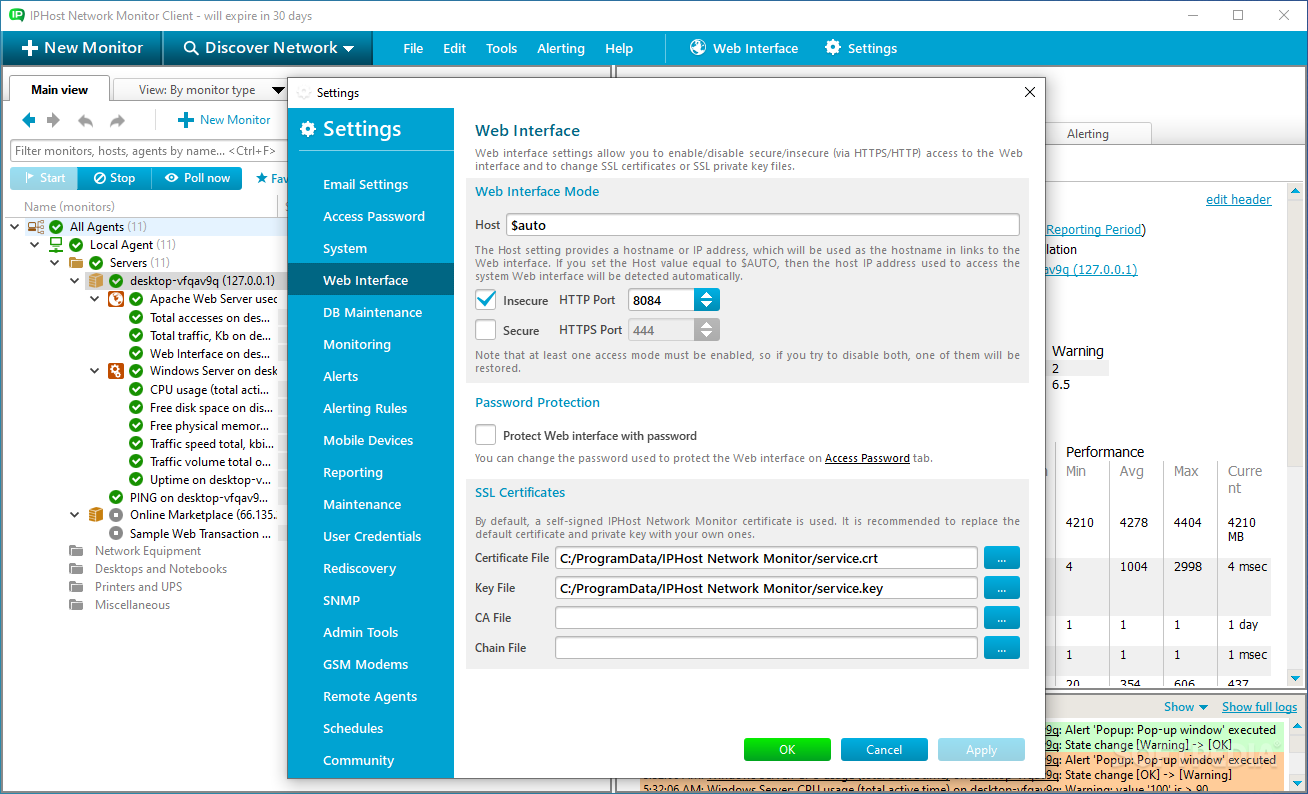1308x794 pixels.
Task: Click the Apache Web Server application icon
Action: point(116,299)
